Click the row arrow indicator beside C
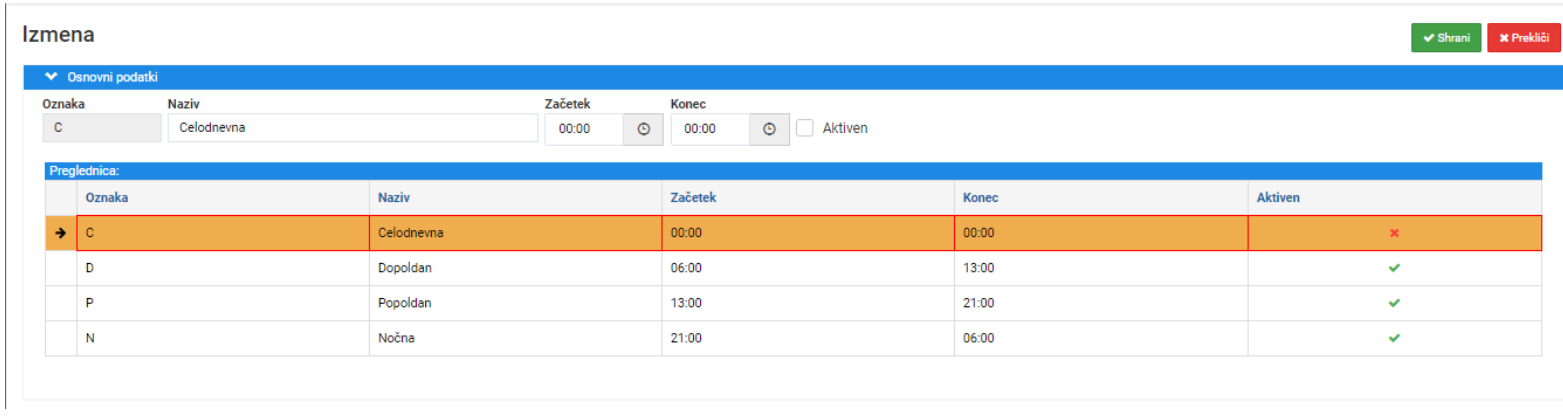Viewport: 1563px width, 419px height. point(61,233)
